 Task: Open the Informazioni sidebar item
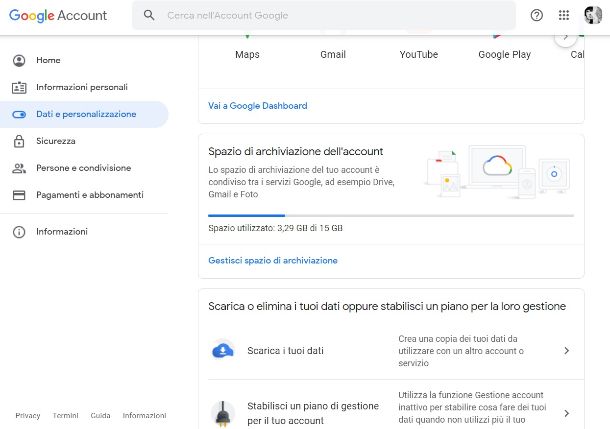tap(84, 232)
